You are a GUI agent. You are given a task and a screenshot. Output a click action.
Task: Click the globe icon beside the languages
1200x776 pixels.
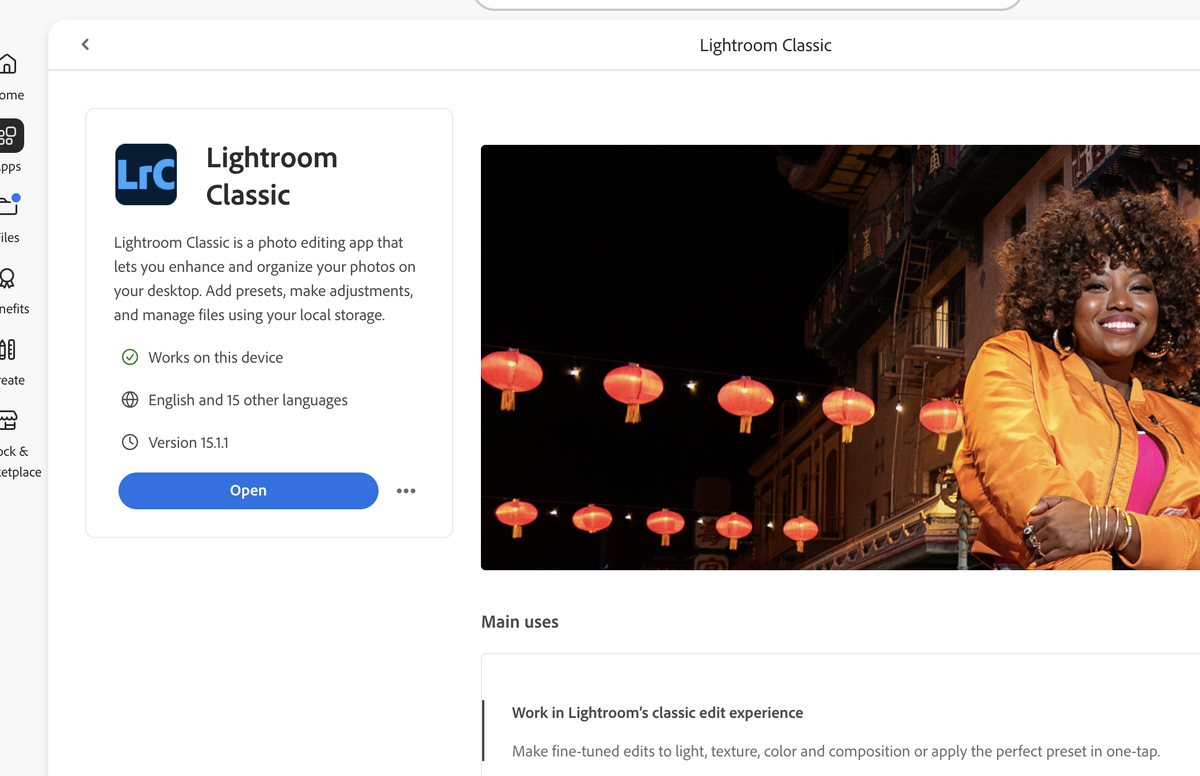click(x=129, y=400)
